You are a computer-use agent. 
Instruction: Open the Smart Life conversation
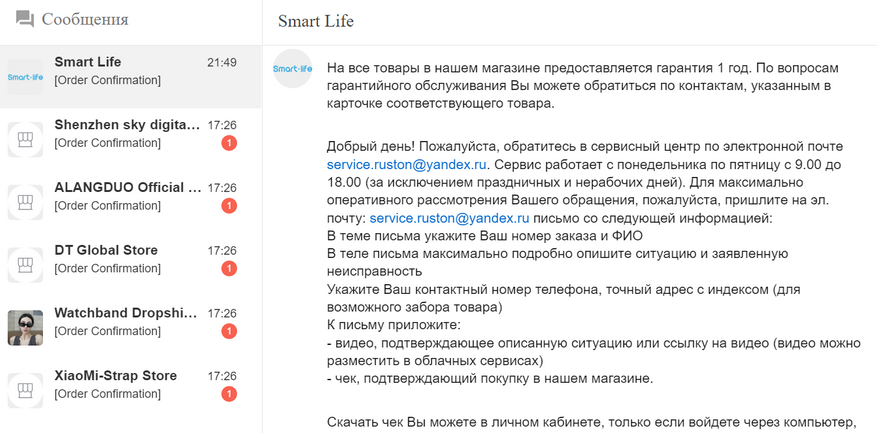tap(131, 77)
